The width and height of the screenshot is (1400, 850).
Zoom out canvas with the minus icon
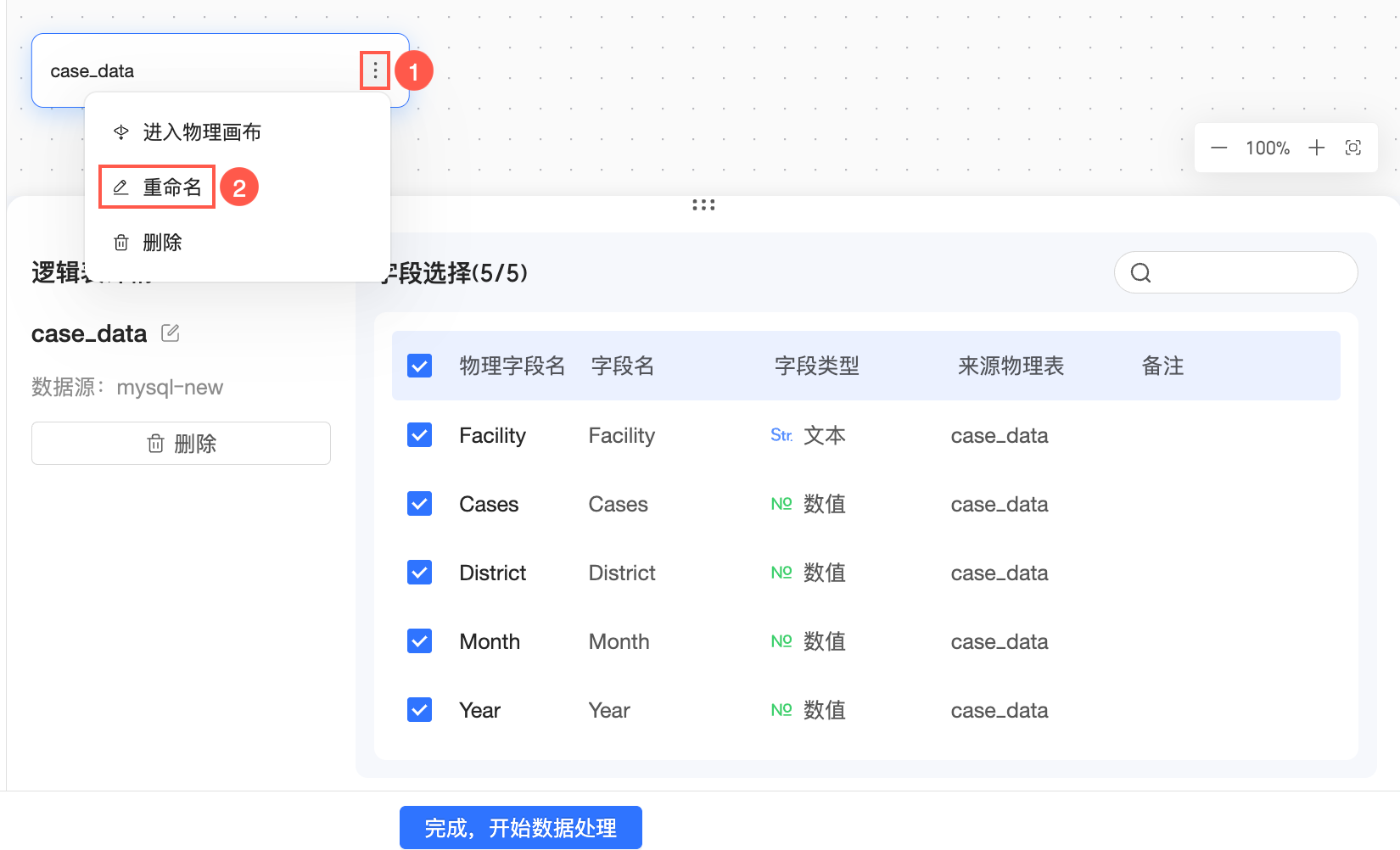click(x=1218, y=148)
